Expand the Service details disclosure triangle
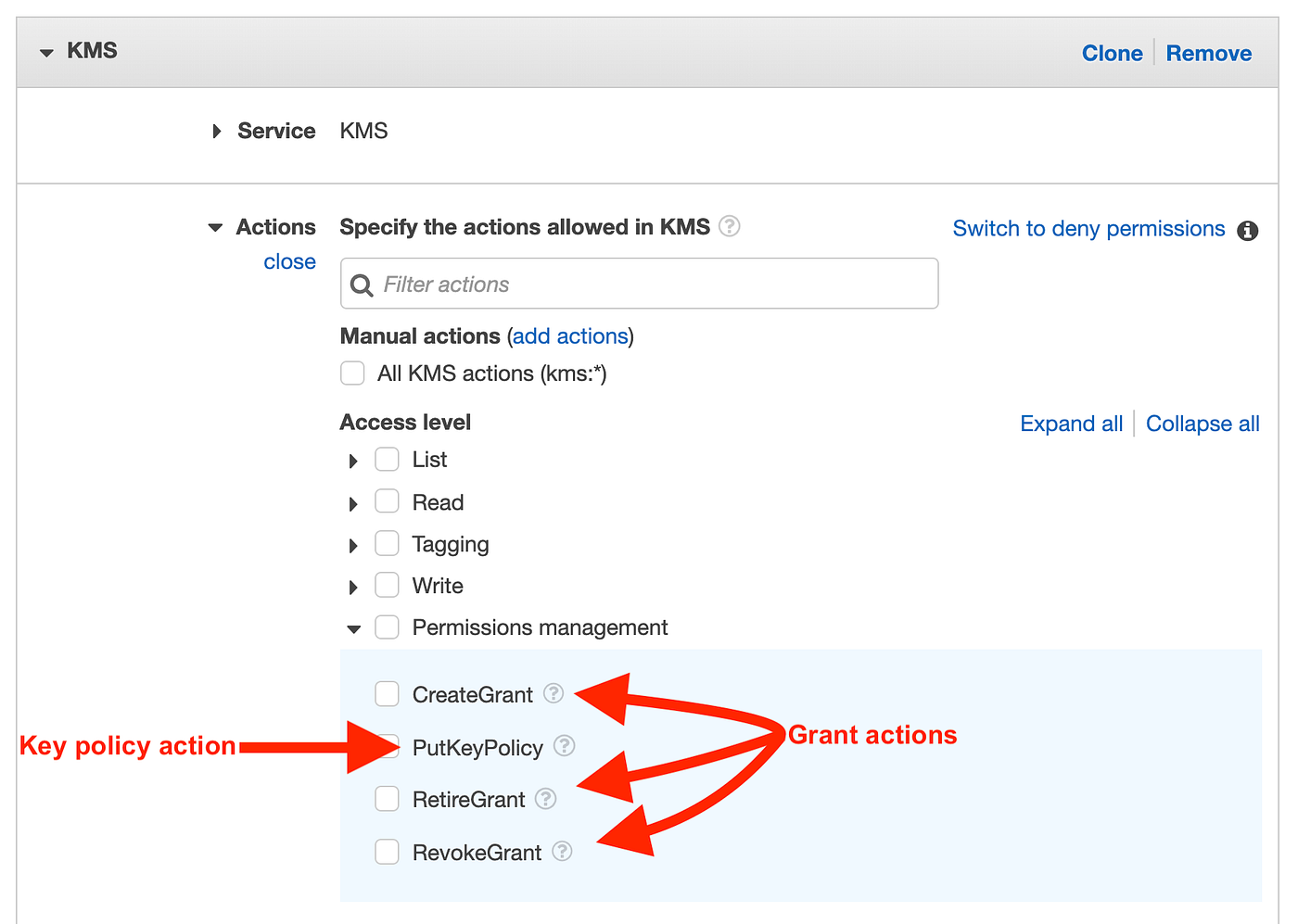Image resolution: width=1298 pixels, height=924 pixels. tap(217, 131)
